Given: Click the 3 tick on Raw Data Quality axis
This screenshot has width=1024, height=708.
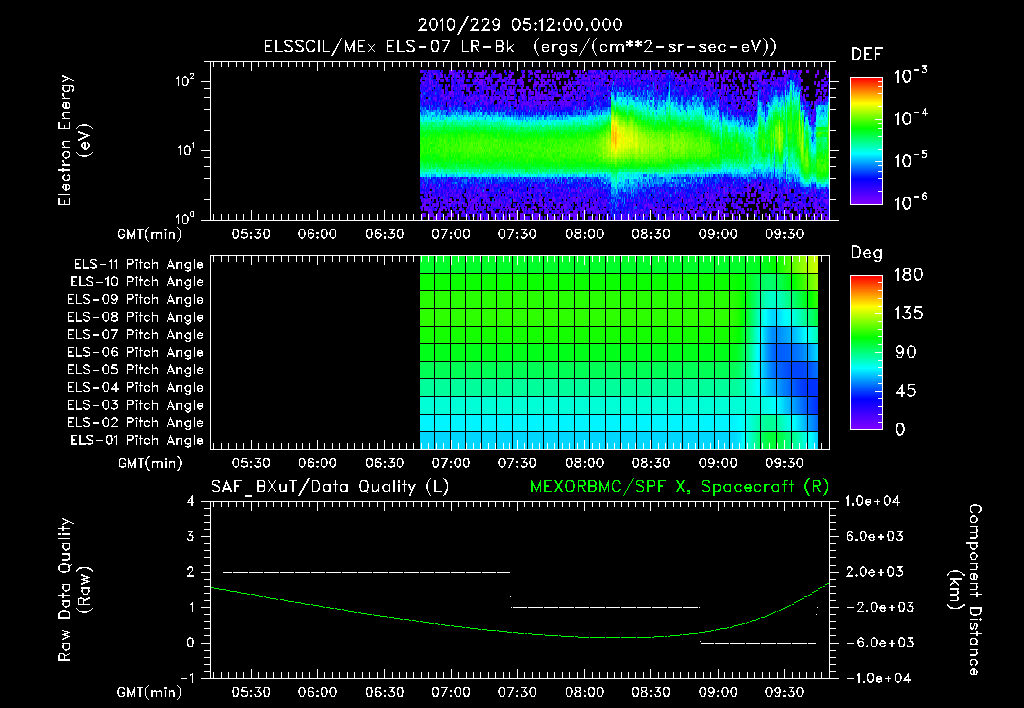Looking at the screenshot, I should [x=190, y=536].
